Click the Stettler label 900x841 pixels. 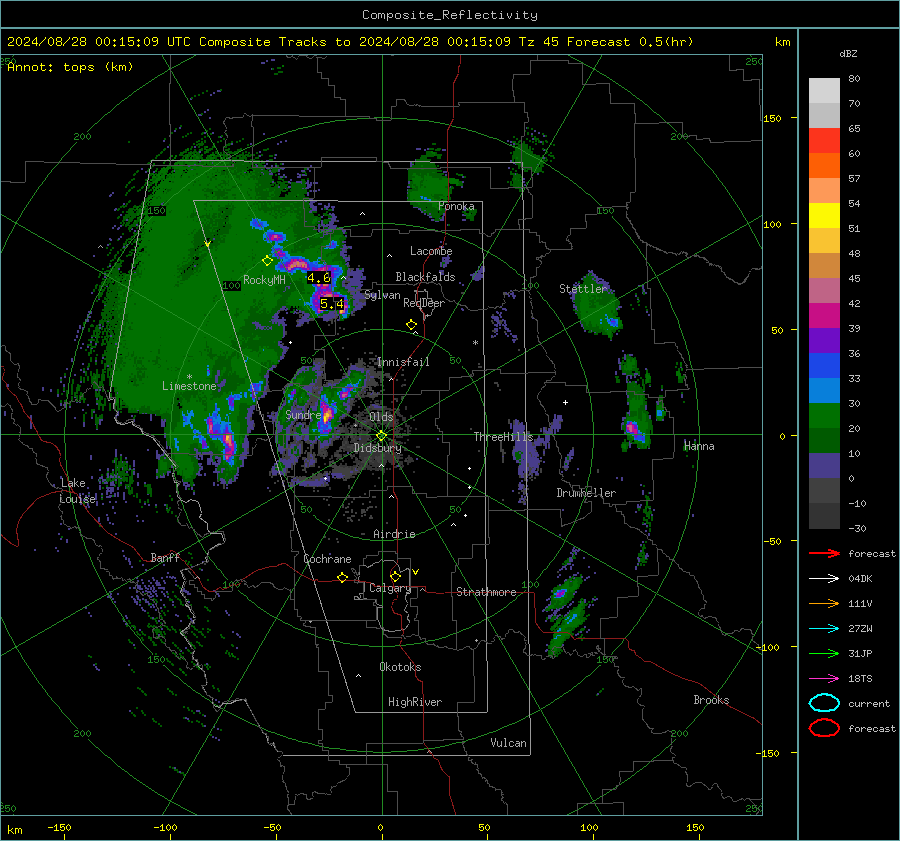pos(583,289)
